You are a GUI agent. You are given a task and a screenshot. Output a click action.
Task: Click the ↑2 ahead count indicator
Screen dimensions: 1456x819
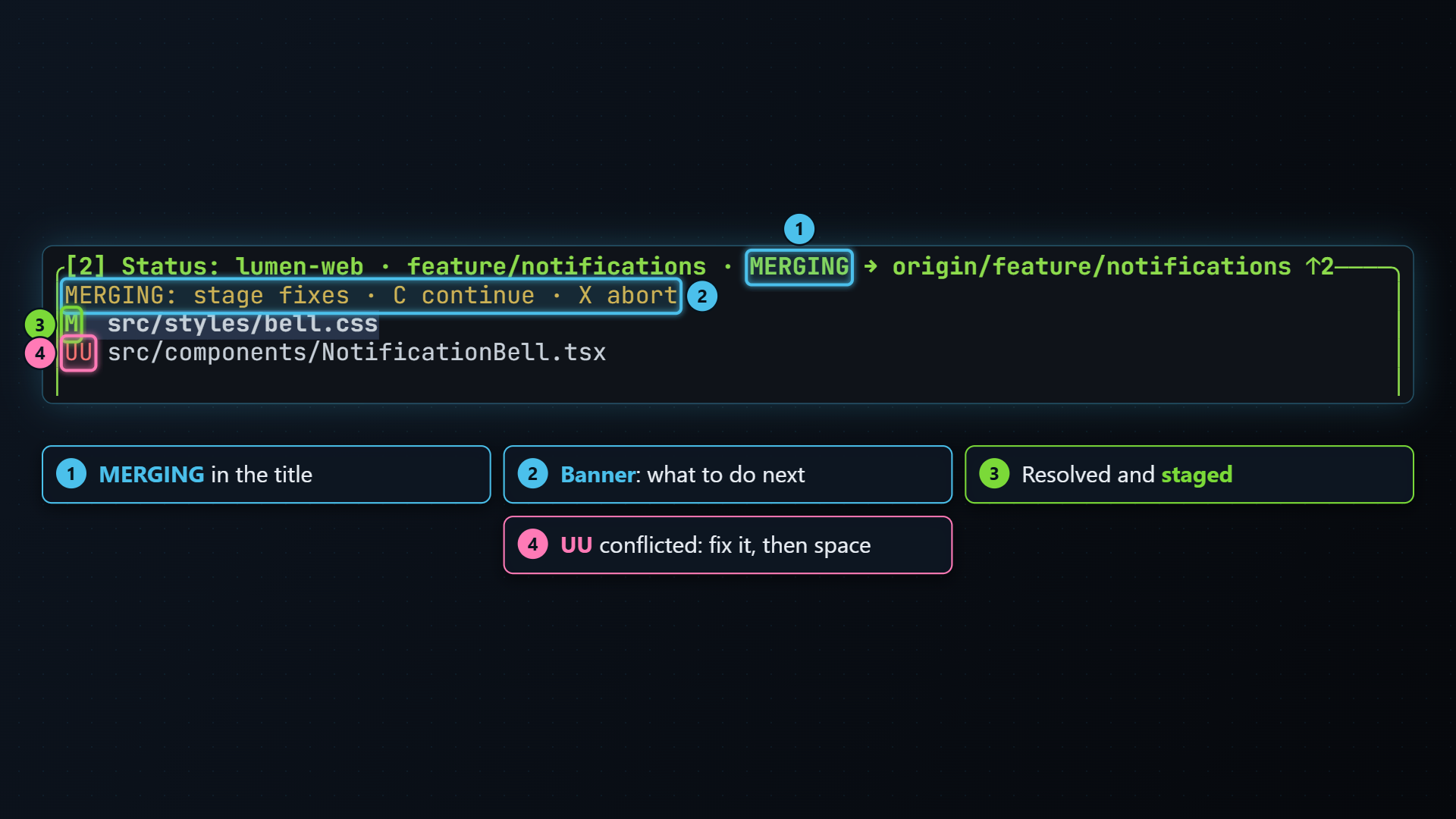point(1319,267)
